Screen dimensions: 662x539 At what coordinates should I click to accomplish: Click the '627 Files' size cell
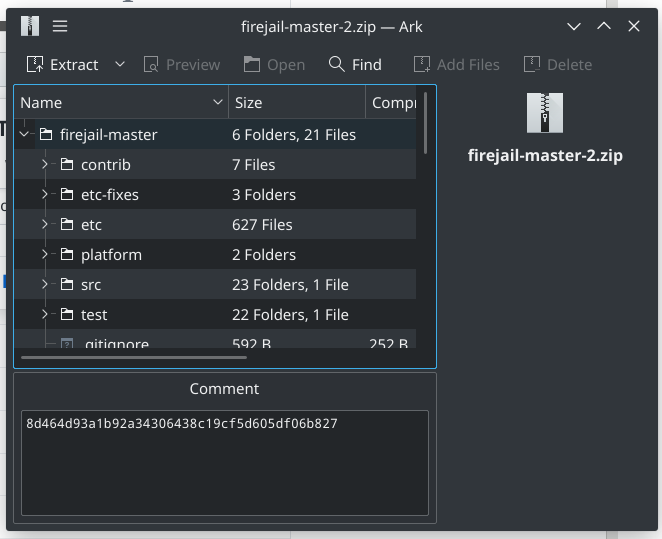262,225
